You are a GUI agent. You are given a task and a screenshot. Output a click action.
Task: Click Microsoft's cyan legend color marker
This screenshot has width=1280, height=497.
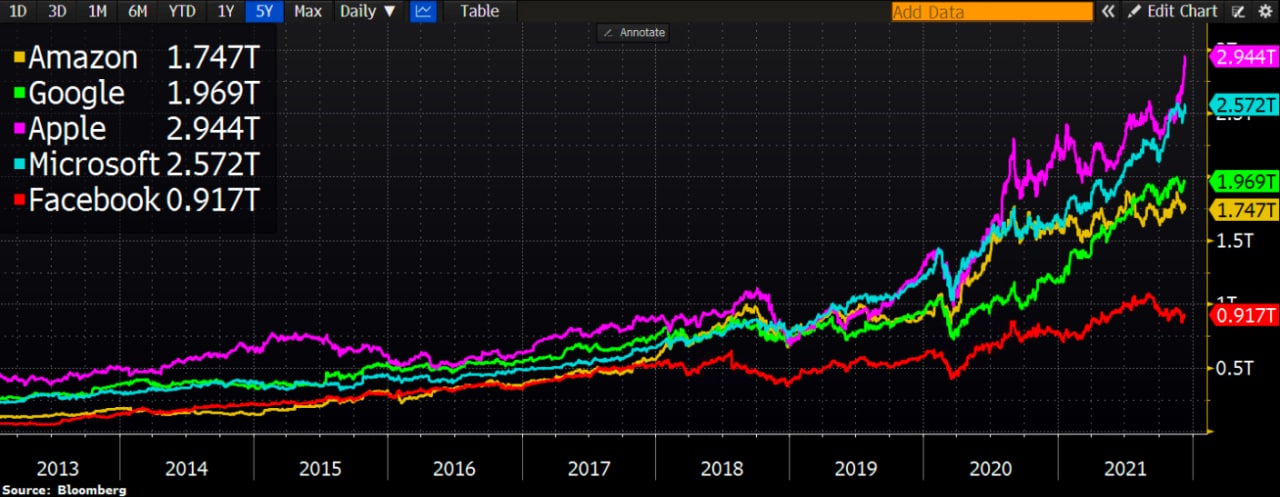click(x=20, y=162)
